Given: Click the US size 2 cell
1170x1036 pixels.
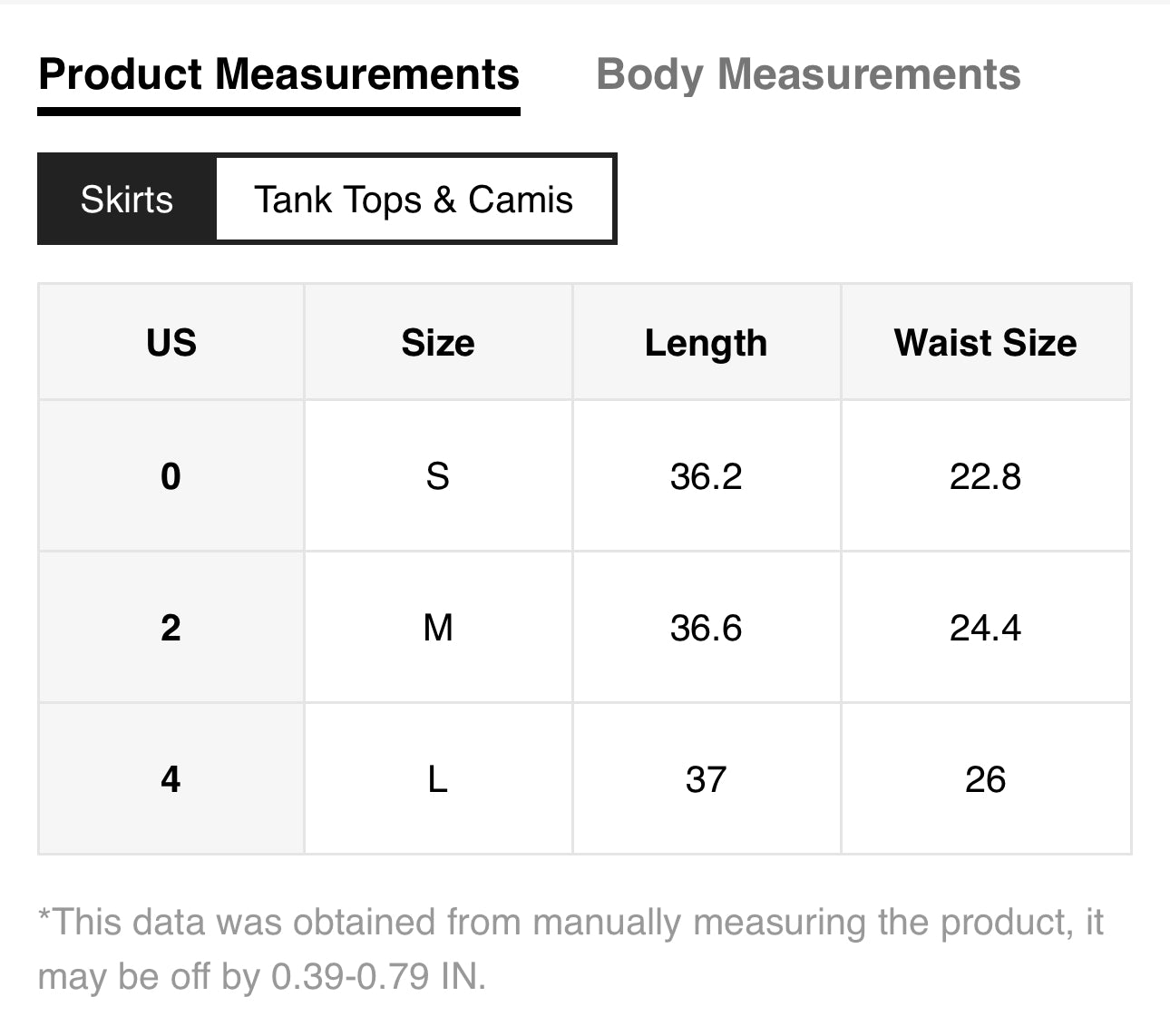Looking at the screenshot, I should coord(171,628).
